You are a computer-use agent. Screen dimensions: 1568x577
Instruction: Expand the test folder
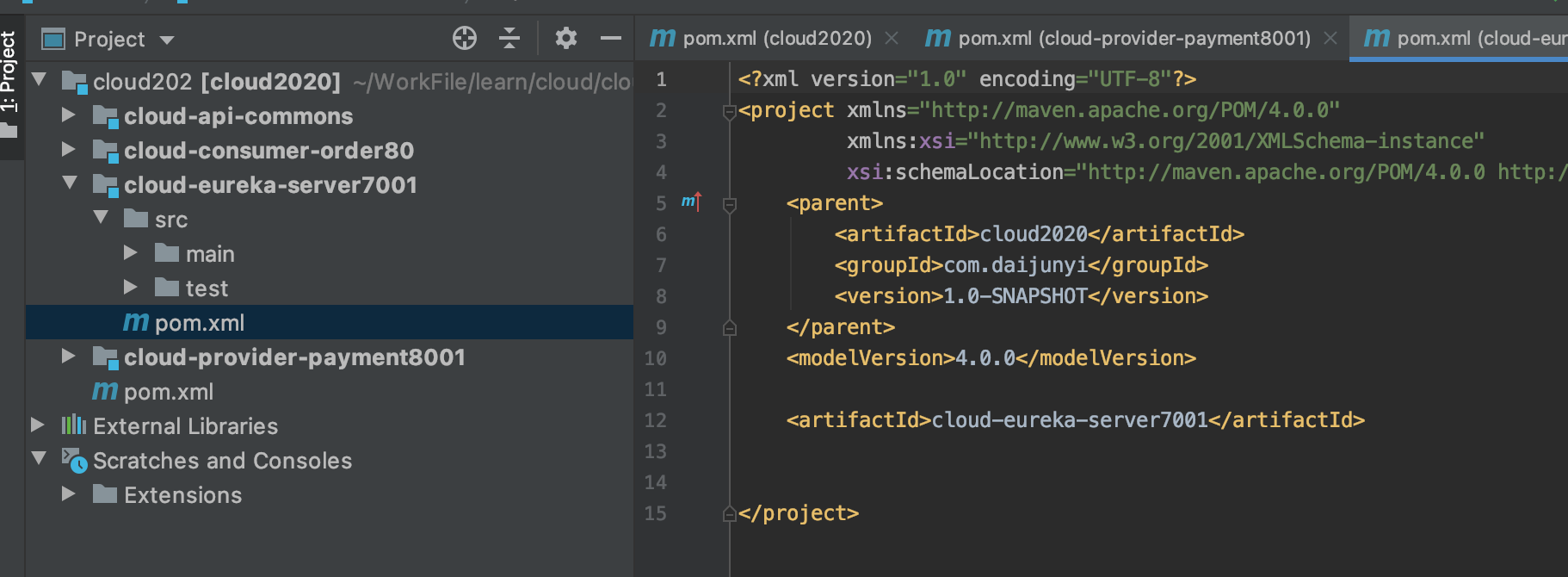tap(131, 287)
